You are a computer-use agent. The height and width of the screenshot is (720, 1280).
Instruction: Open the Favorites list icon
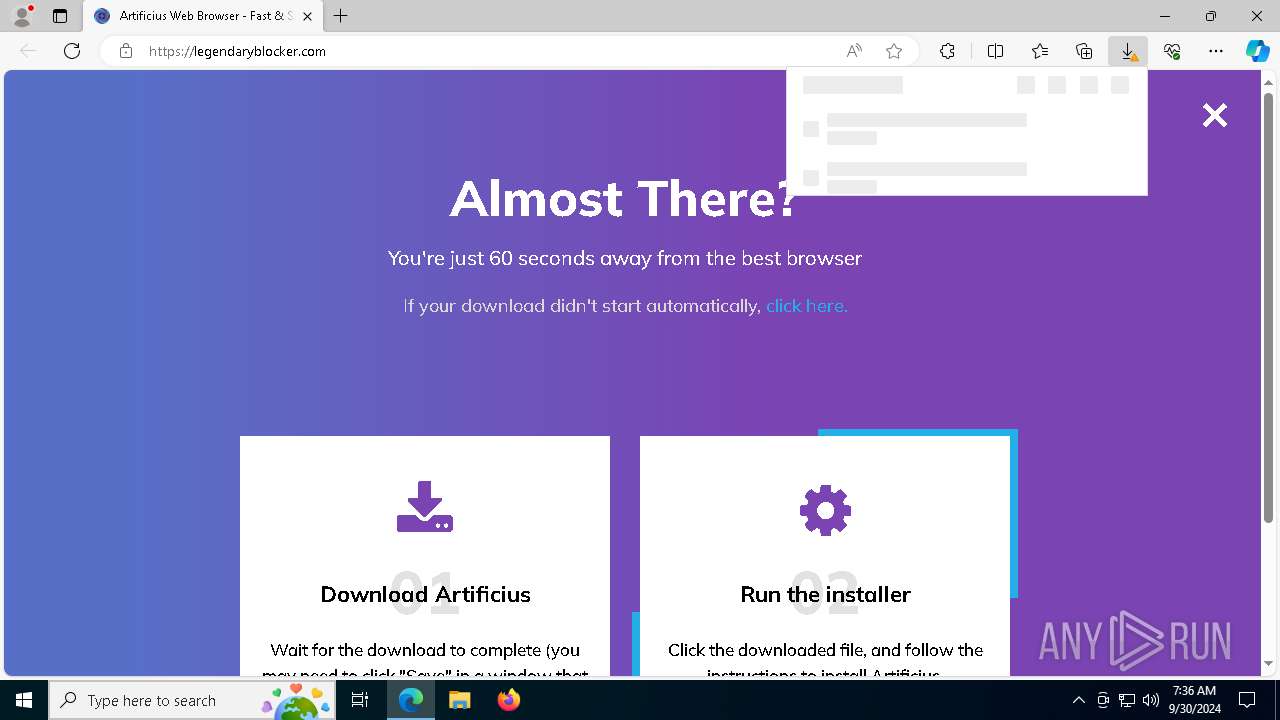tap(1040, 51)
